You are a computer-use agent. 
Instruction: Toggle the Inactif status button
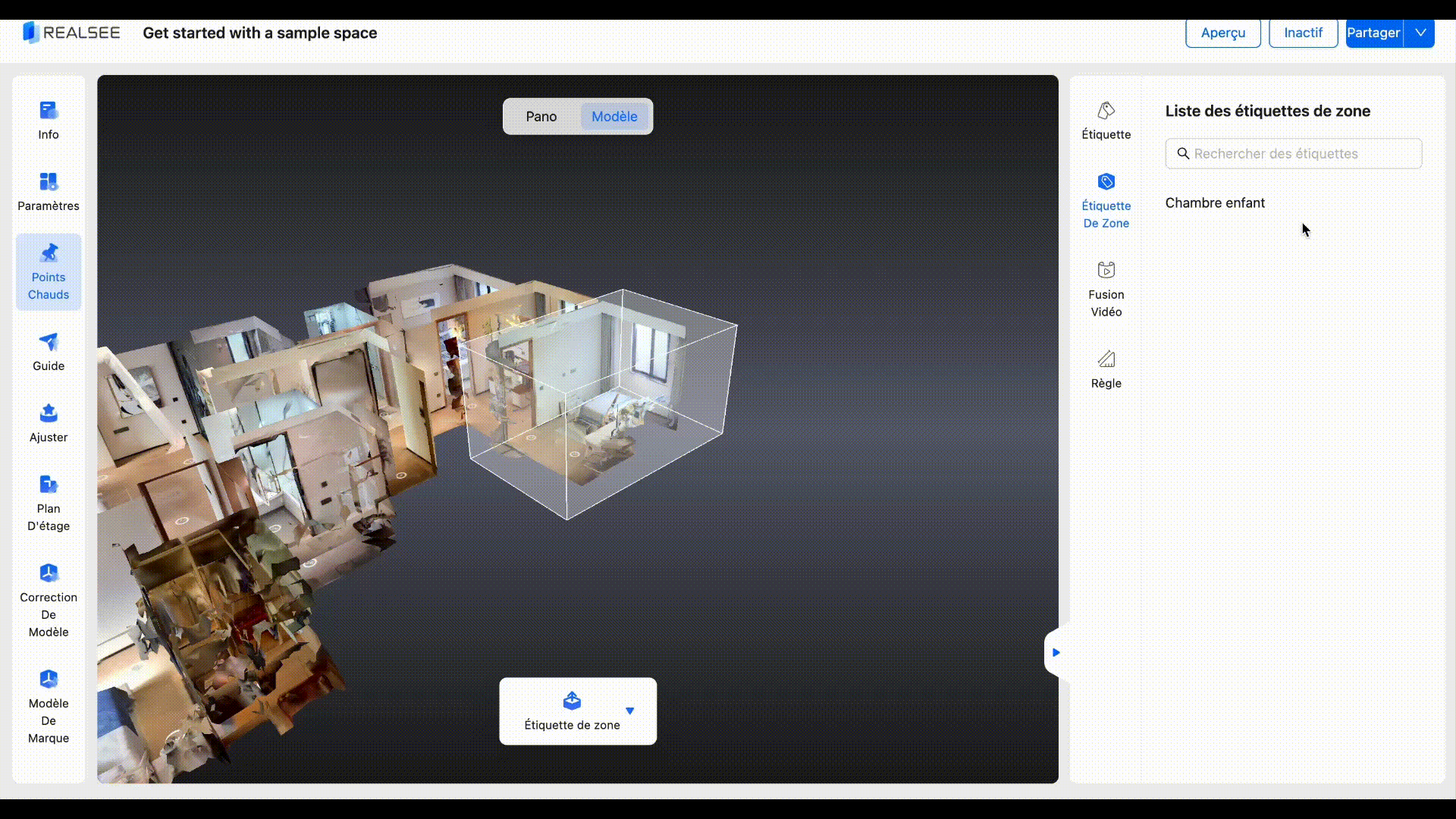point(1303,33)
